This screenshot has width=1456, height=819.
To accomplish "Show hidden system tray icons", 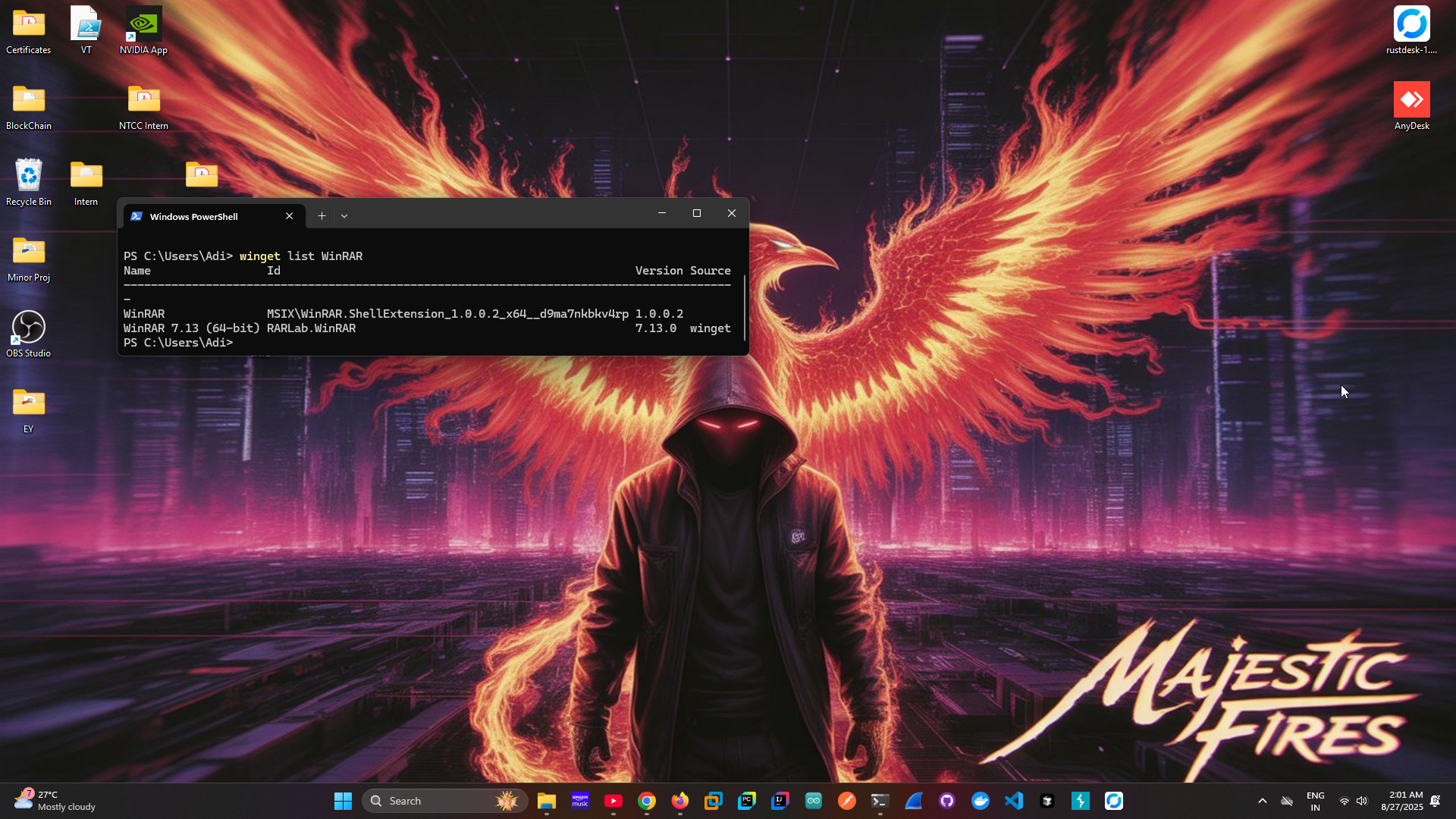I will 1263,801.
